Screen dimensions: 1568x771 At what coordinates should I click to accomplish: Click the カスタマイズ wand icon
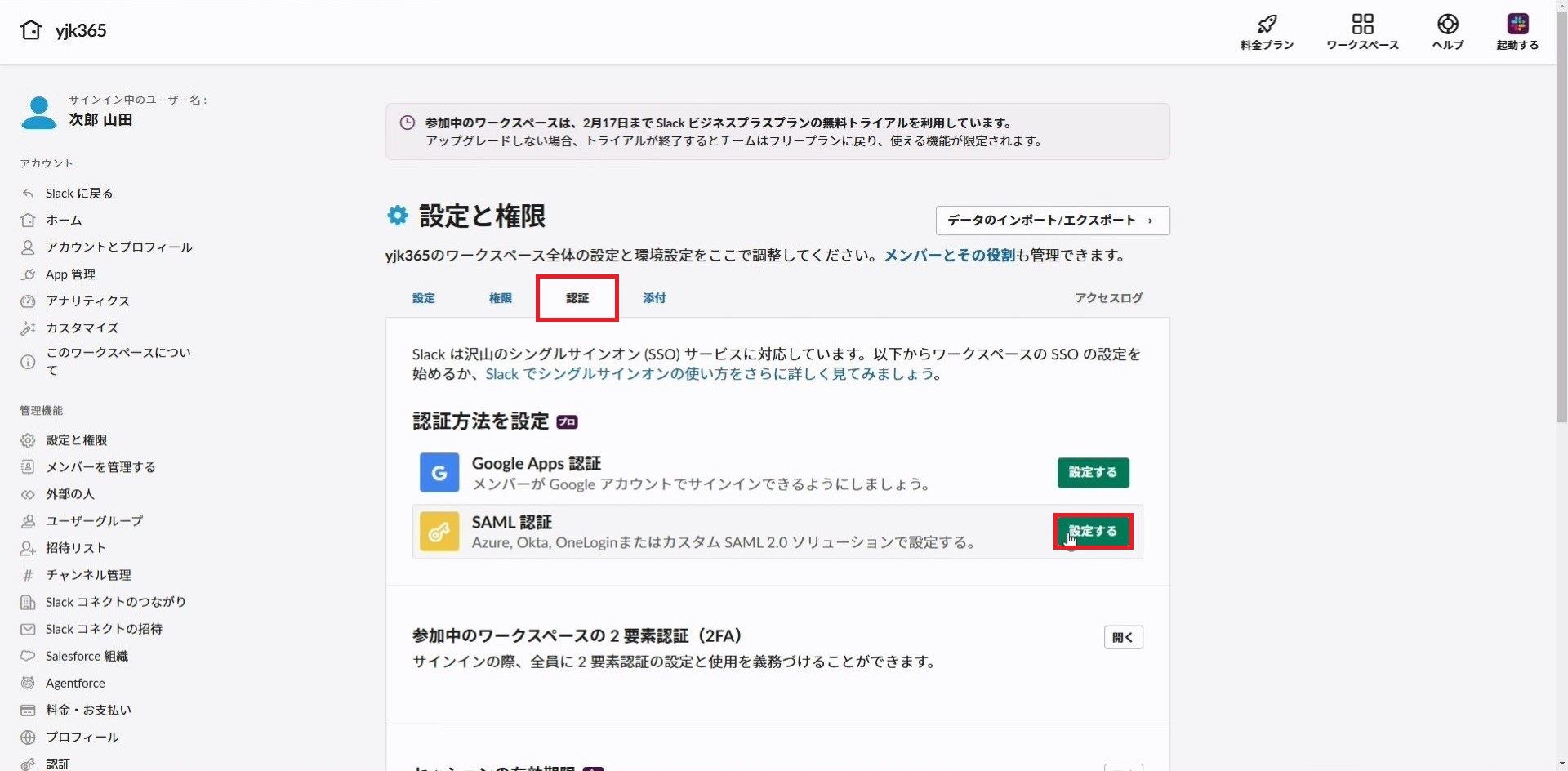pyautogui.click(x=28, y=328)
